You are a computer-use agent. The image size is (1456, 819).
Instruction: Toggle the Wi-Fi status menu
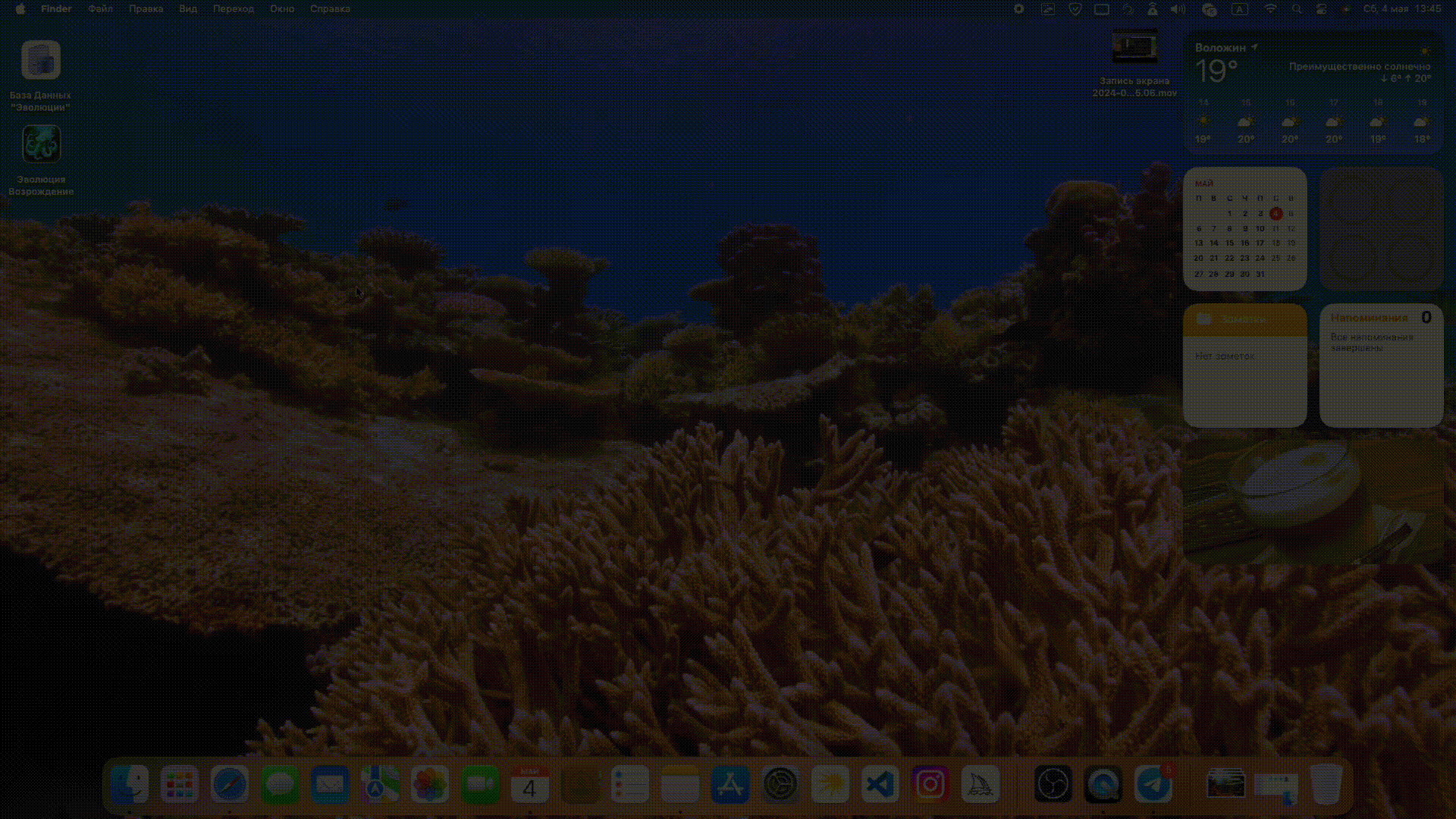(1271, 9)
